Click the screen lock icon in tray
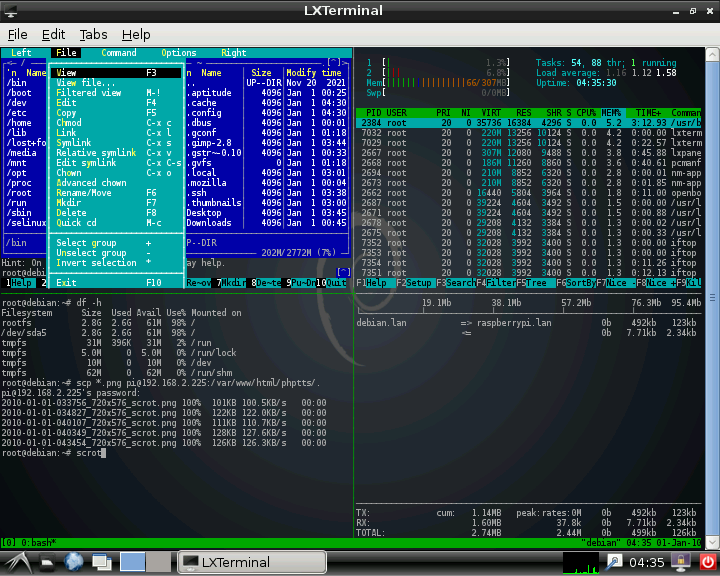 [x=681, y=562]
